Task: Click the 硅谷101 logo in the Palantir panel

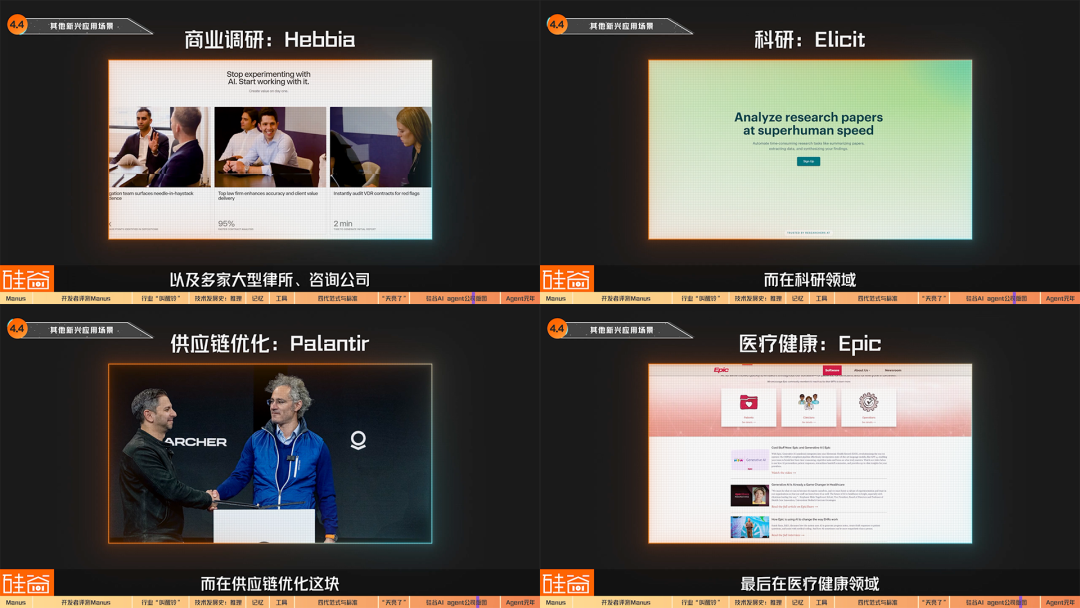Action: click(x=27, y=583)
